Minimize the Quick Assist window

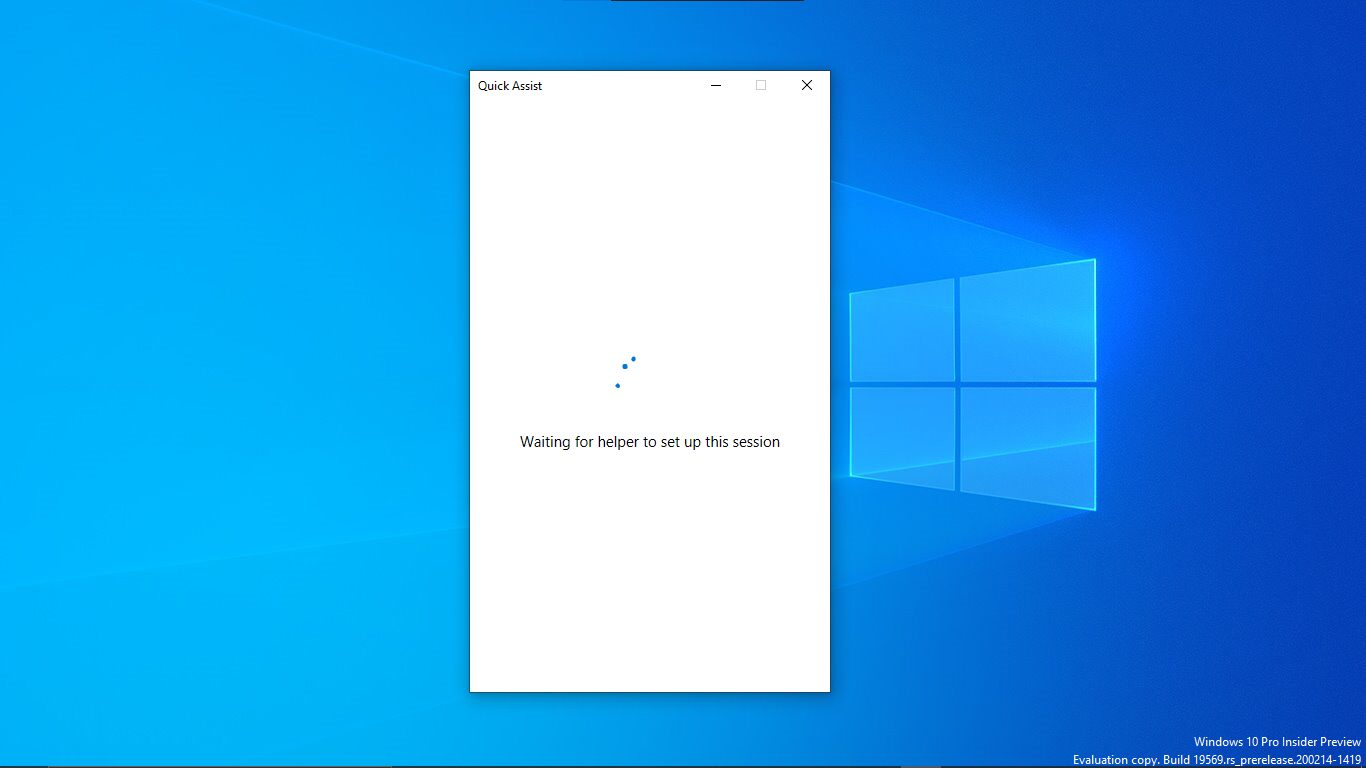[x=716, y=86]
